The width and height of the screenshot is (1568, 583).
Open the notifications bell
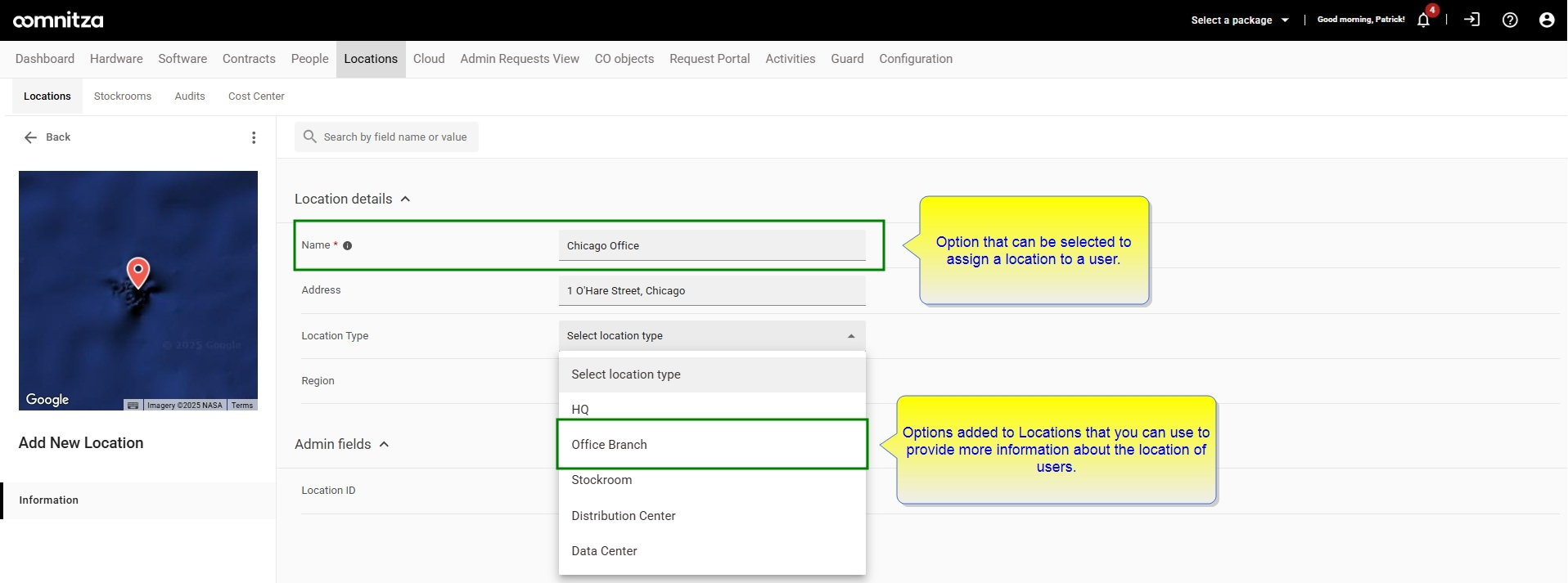click(x=1423, y=20)
